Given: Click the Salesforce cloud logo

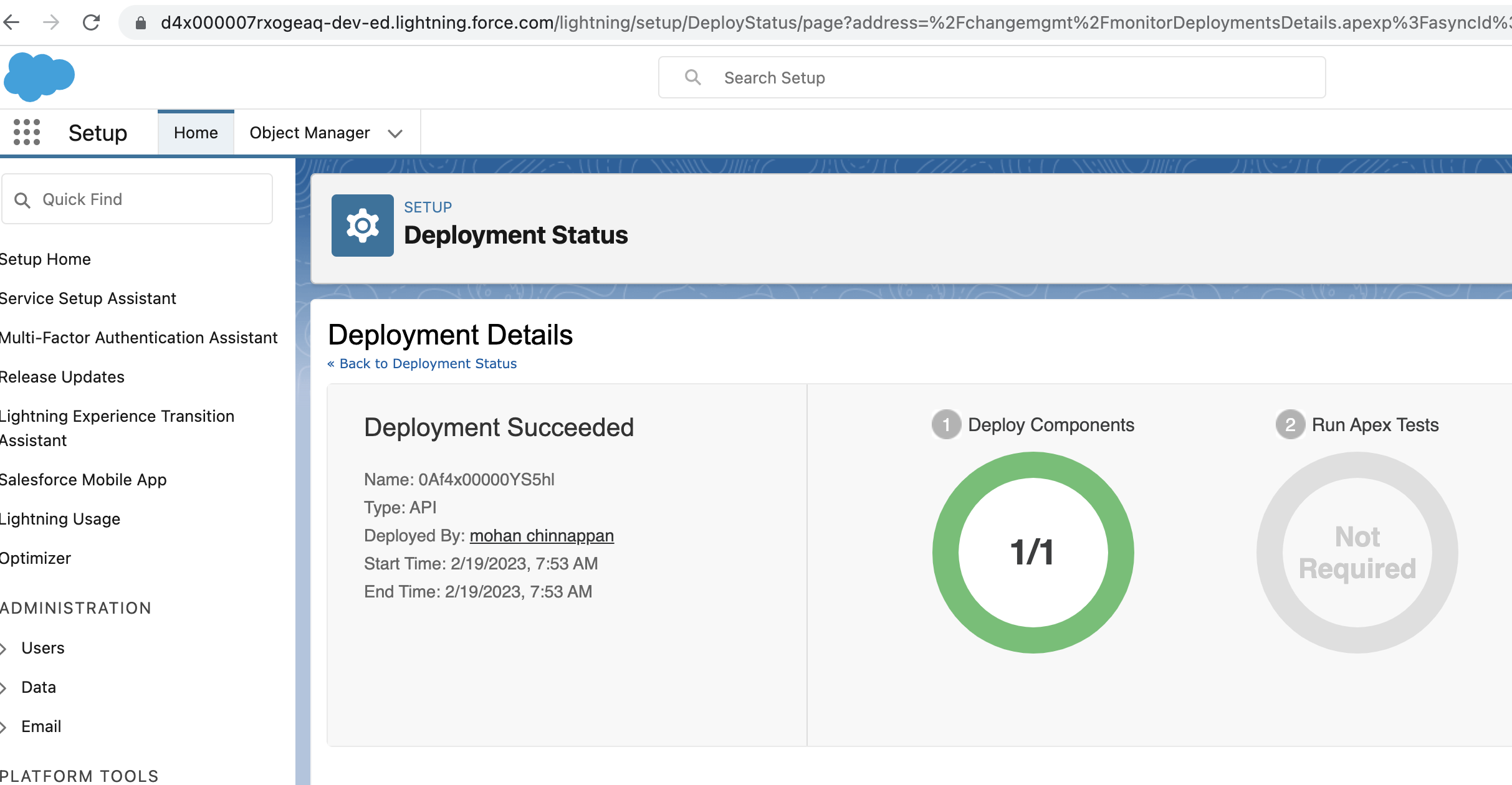Looking at the screenshot, I should (39, 77).
